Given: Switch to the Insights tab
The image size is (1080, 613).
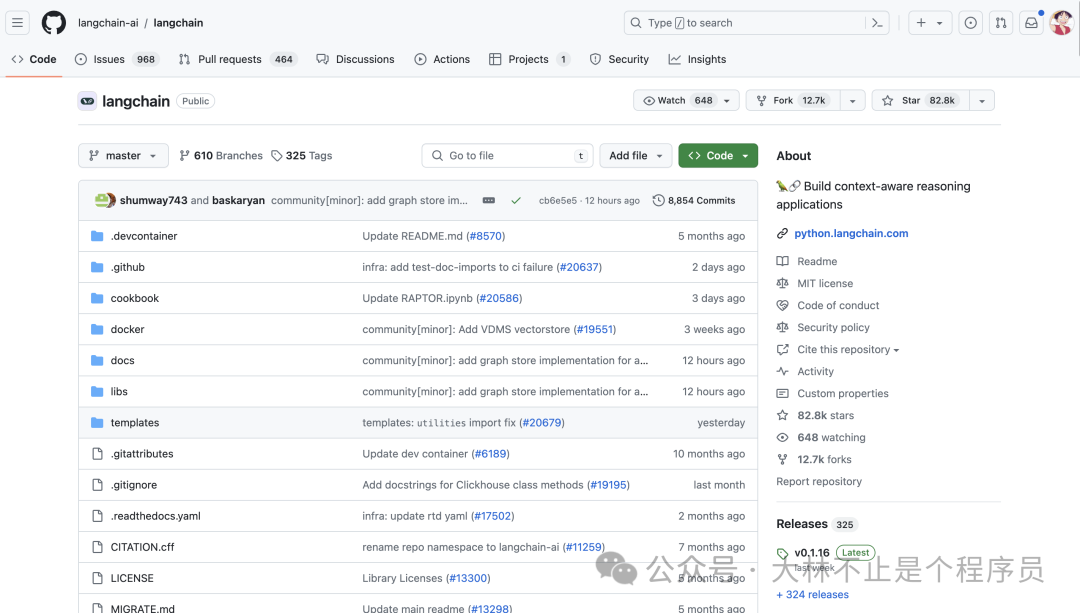Looking at the screenshot, I should click(697, 59).
